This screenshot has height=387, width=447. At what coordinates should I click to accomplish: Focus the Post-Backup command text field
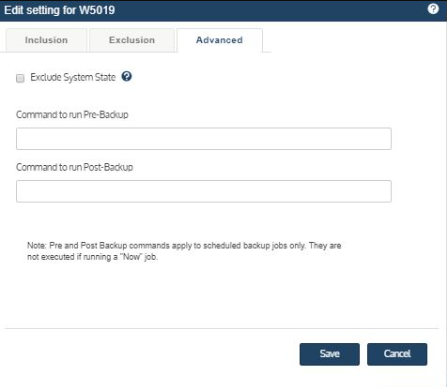[204, 191]
